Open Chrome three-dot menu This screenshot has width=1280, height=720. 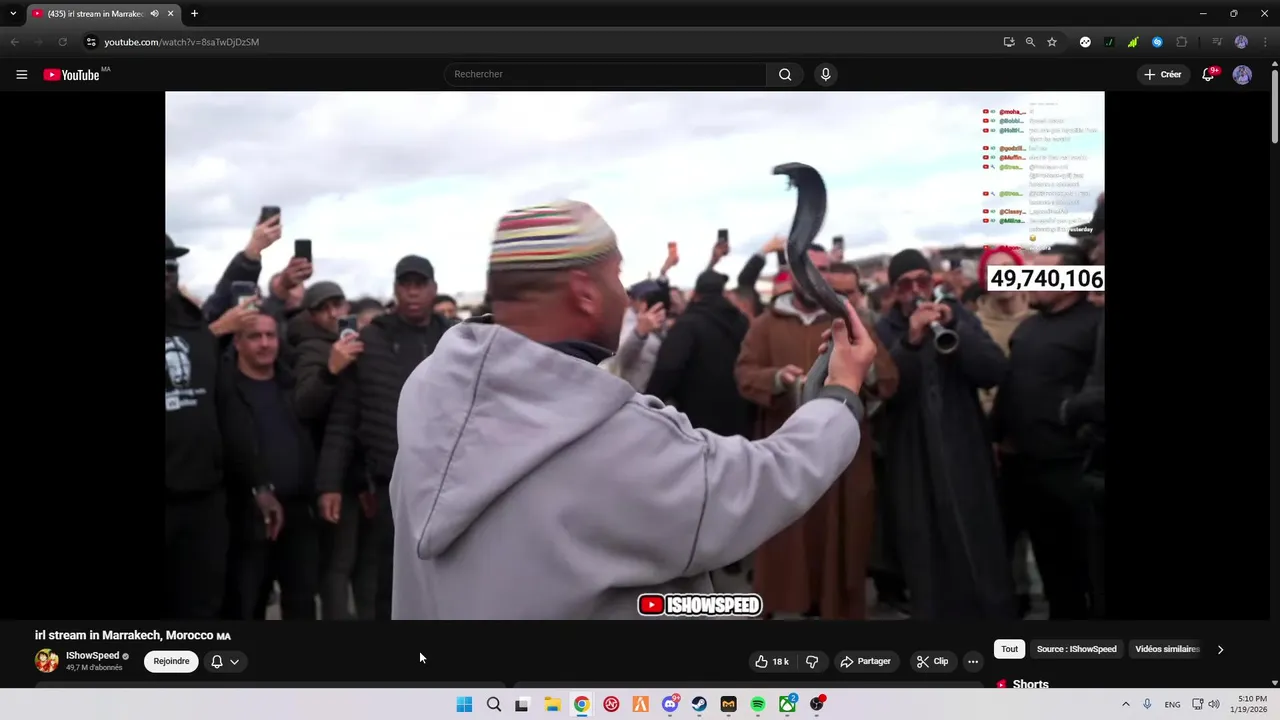[1264, 42]
